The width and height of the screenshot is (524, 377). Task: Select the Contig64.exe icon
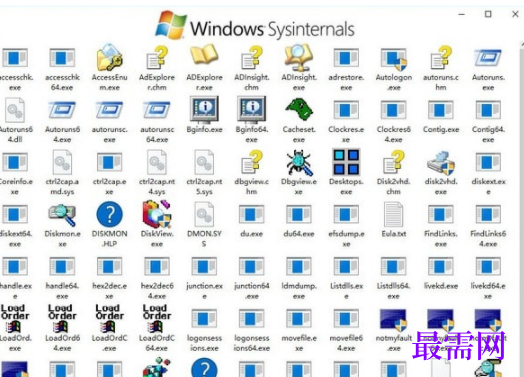click(x=488, y=110)
